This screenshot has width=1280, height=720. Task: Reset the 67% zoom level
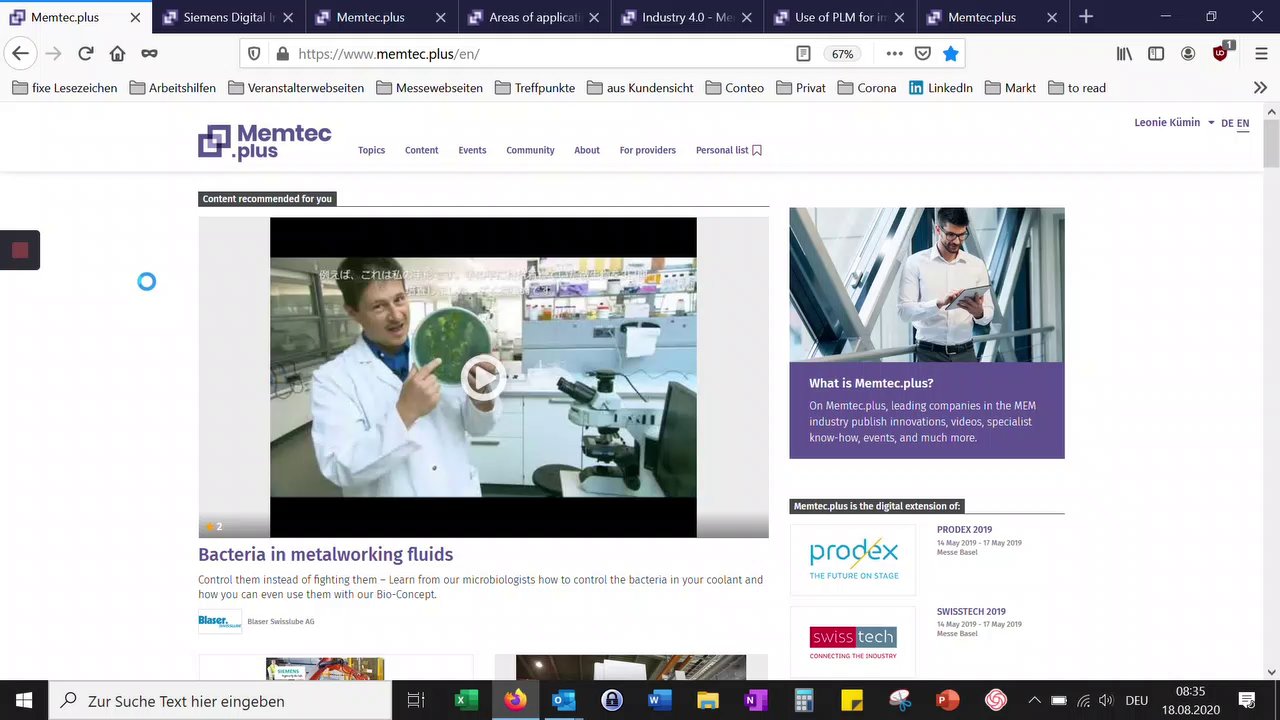843,54
